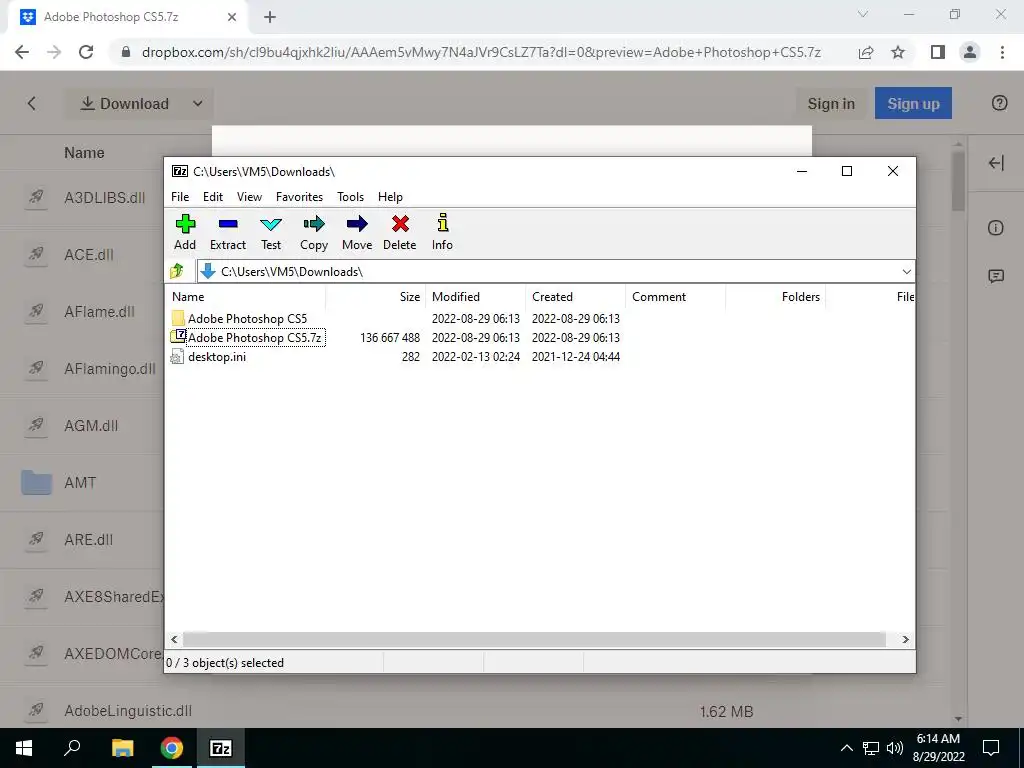Click the blue Sign up button
Screen dimensions: 1024x768
coord(913,103)
